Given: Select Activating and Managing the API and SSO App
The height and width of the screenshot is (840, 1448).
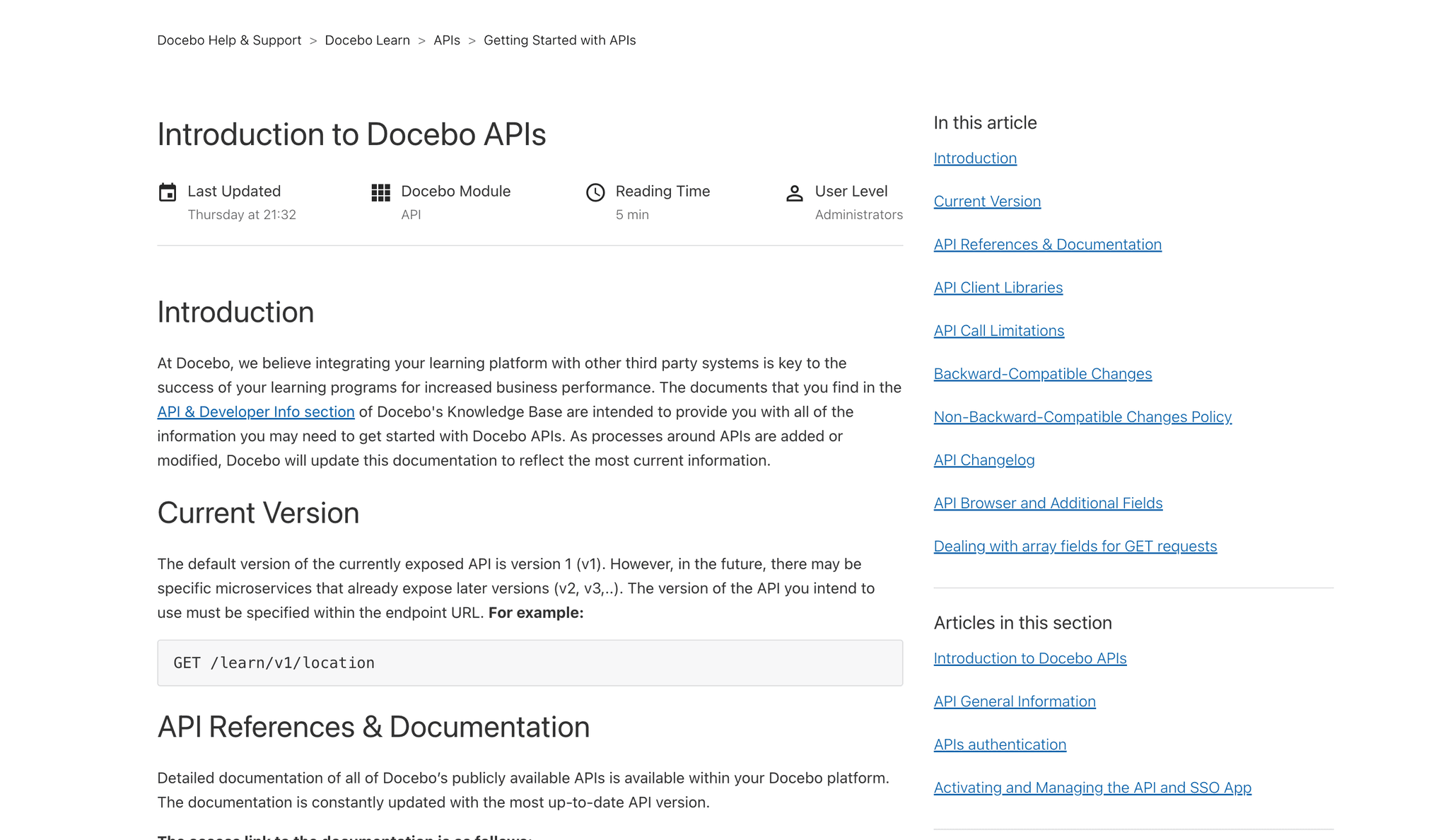Looking at the screenshot, I should click(1092, 787).
